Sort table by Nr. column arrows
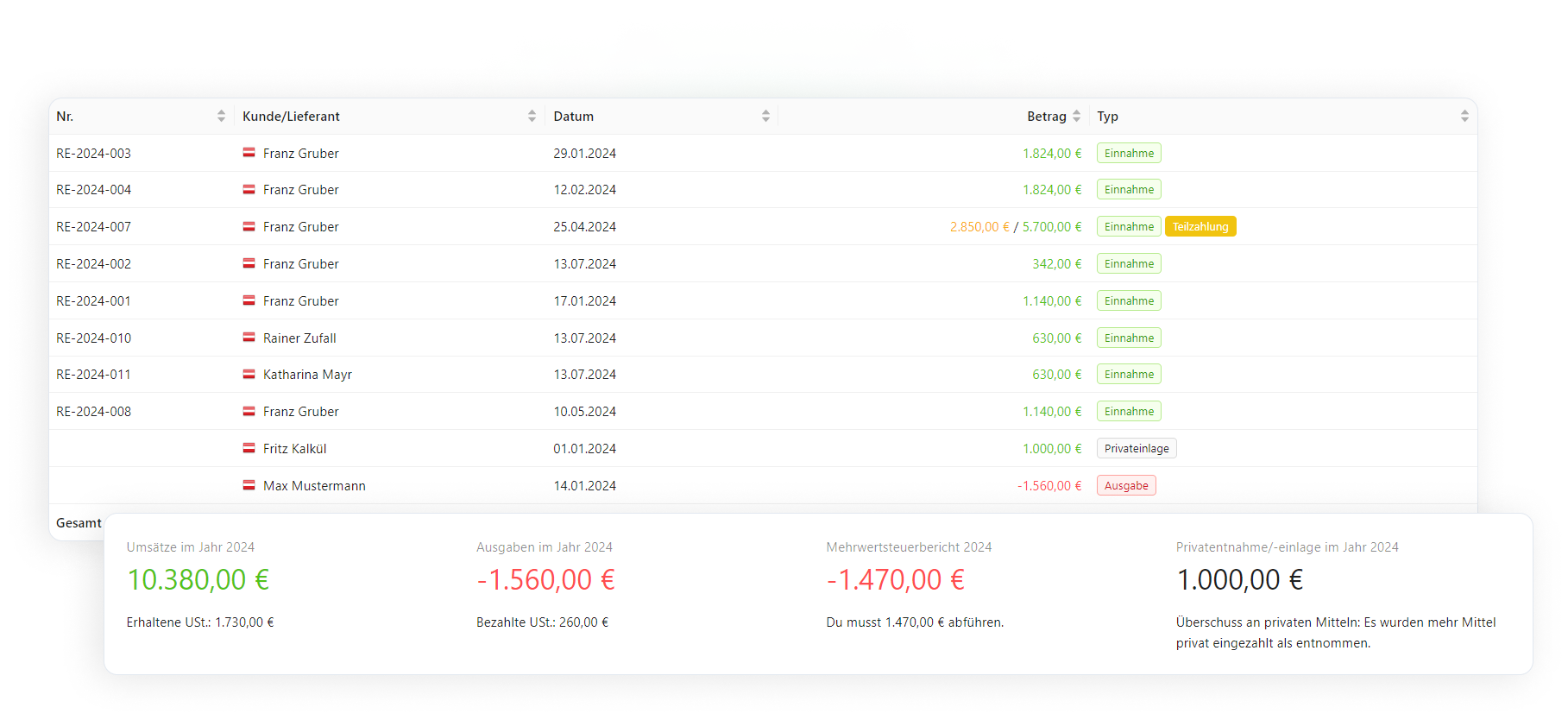This screenshot has width=1568, height=720. pos(221,117)
